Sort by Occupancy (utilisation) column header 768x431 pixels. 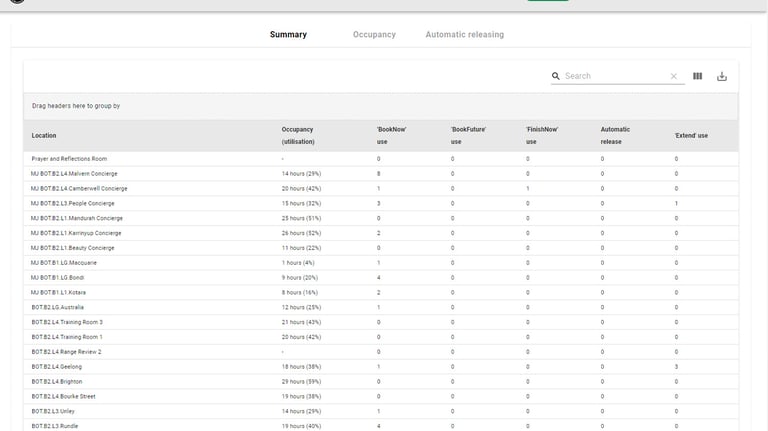298,135
